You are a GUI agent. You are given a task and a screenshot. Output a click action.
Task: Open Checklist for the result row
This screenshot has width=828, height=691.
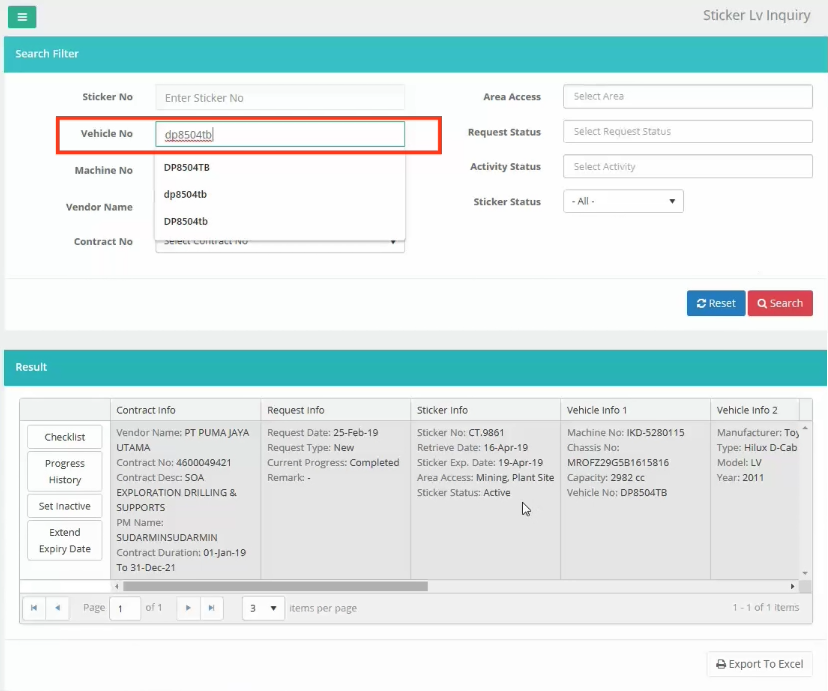click(x=65, y=437)
